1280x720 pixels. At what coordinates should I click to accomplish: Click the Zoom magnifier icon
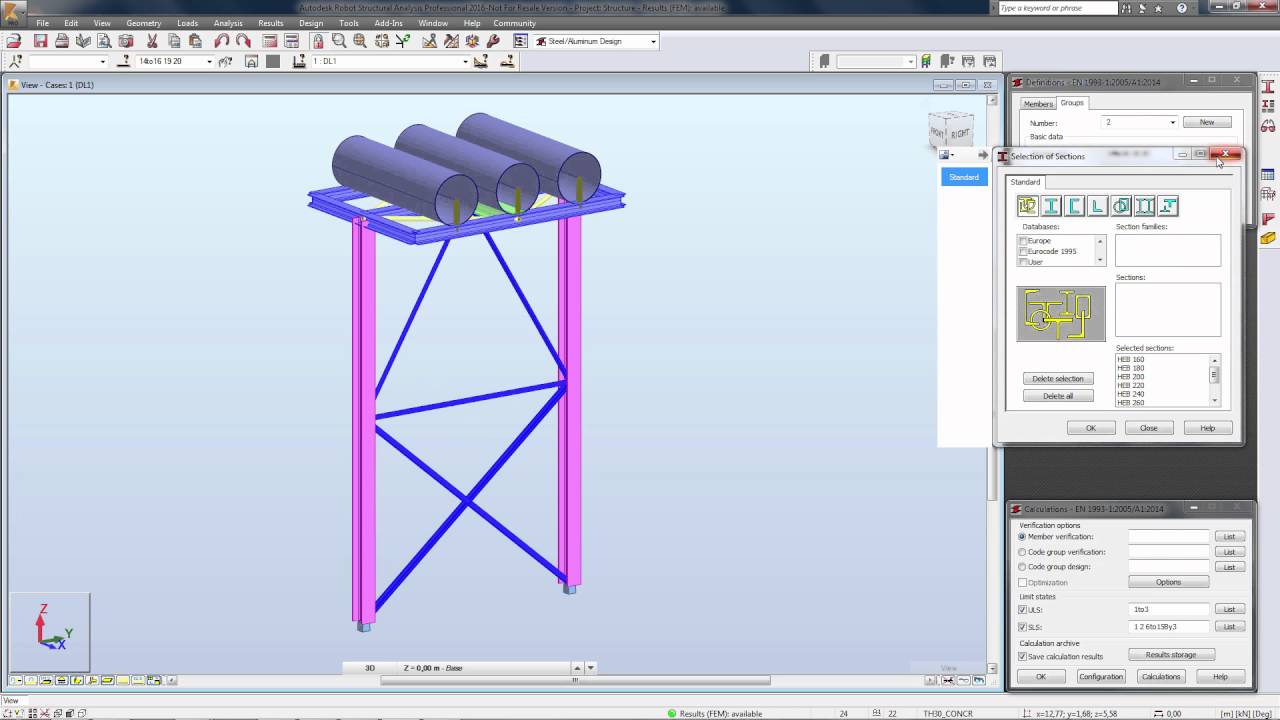click(x=339, y=41)
